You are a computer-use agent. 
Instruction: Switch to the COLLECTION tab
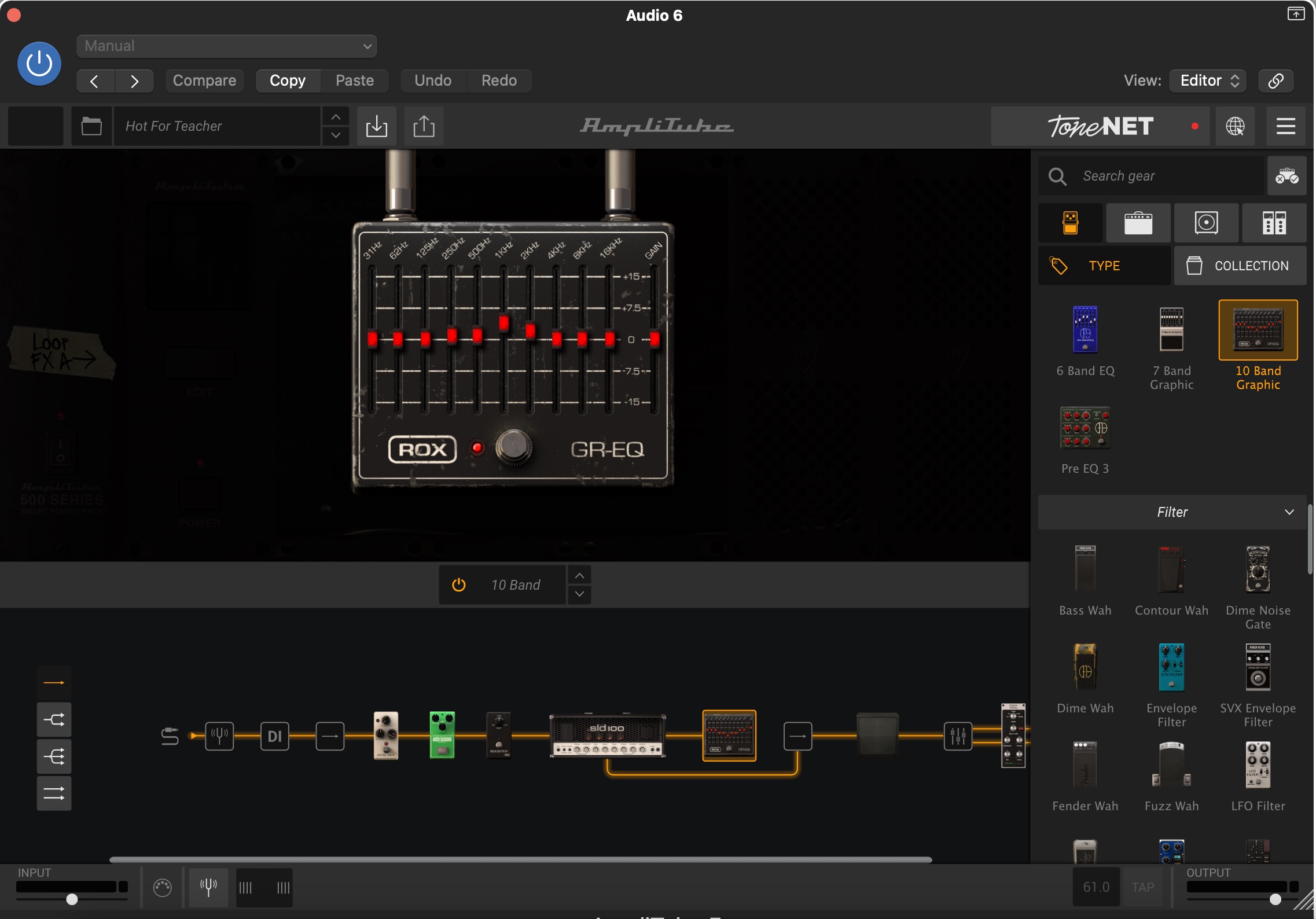(1240, 266)
